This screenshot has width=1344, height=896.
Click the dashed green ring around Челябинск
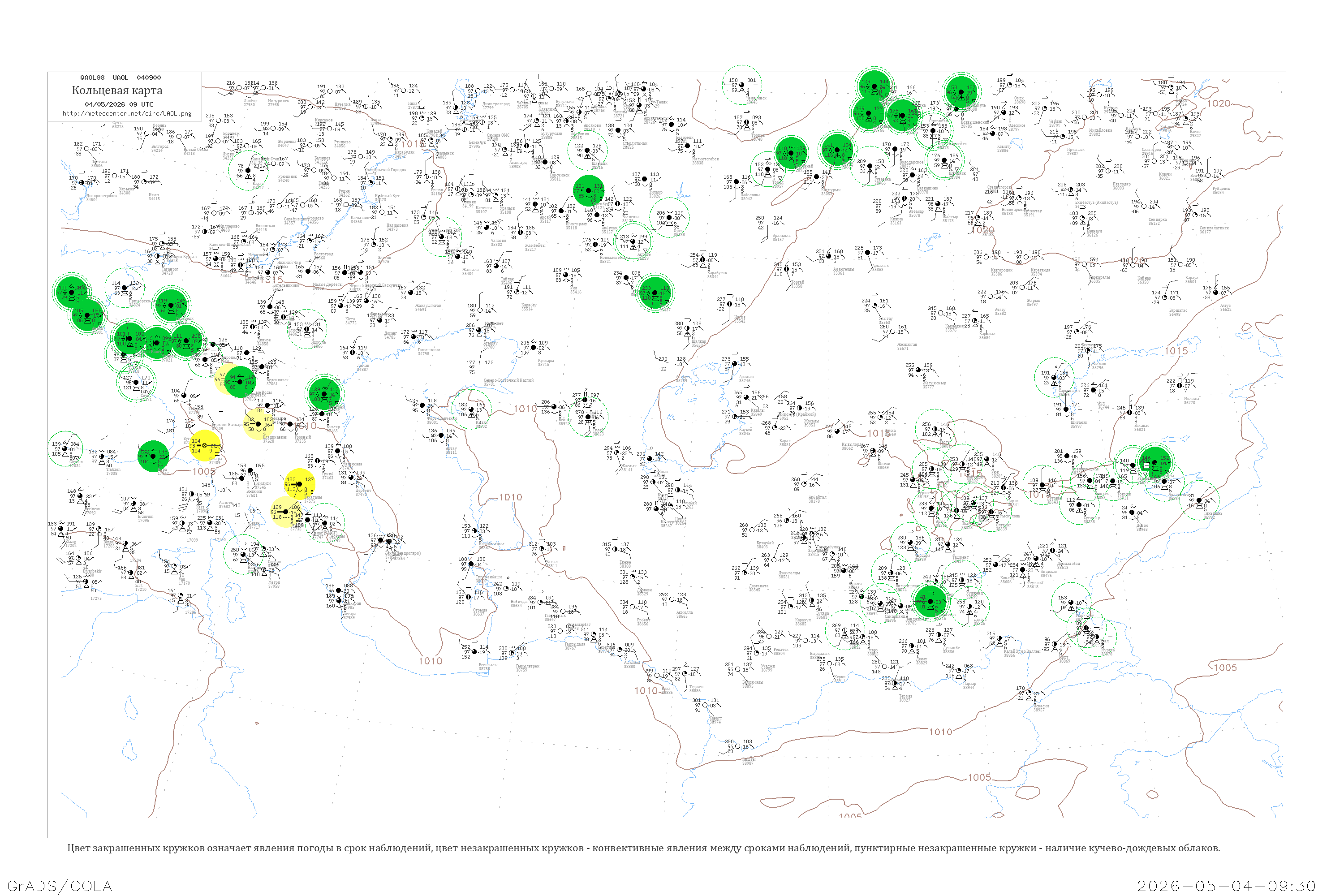coord(742,85)
